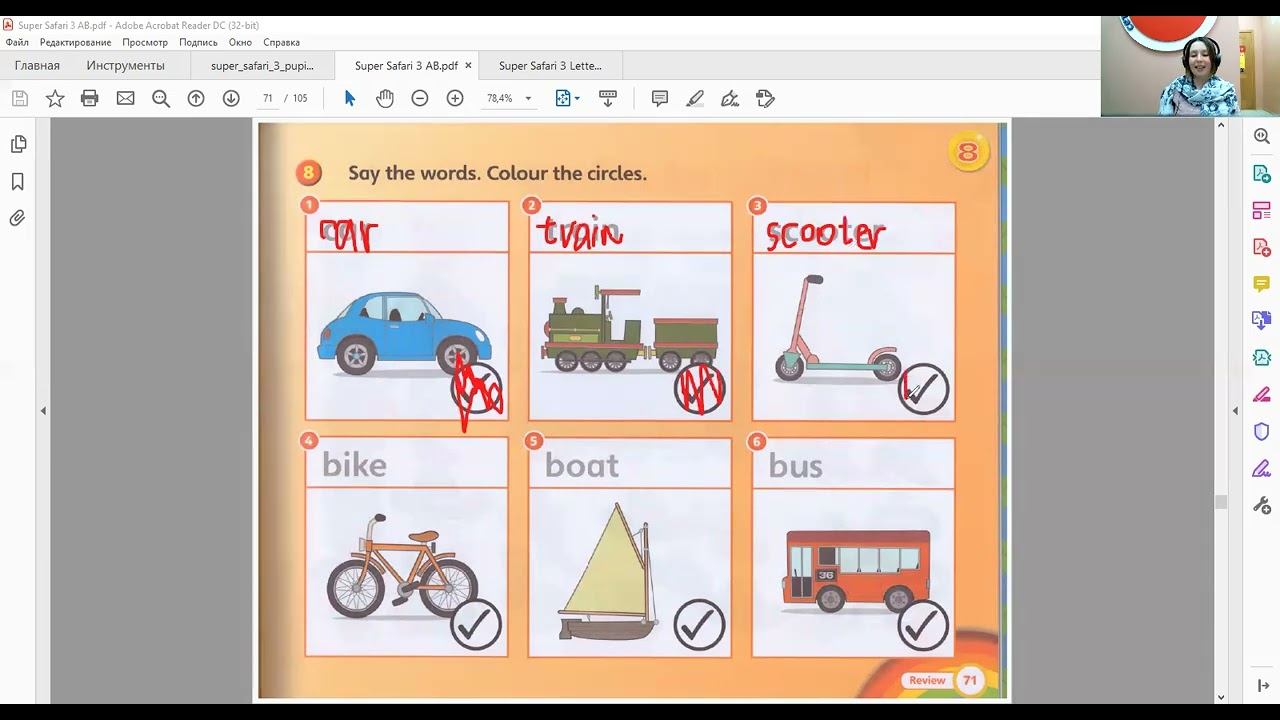Choose the Highlight text pen tool
The width and height of the screenshot is (1280, 720).
(695, 98)
